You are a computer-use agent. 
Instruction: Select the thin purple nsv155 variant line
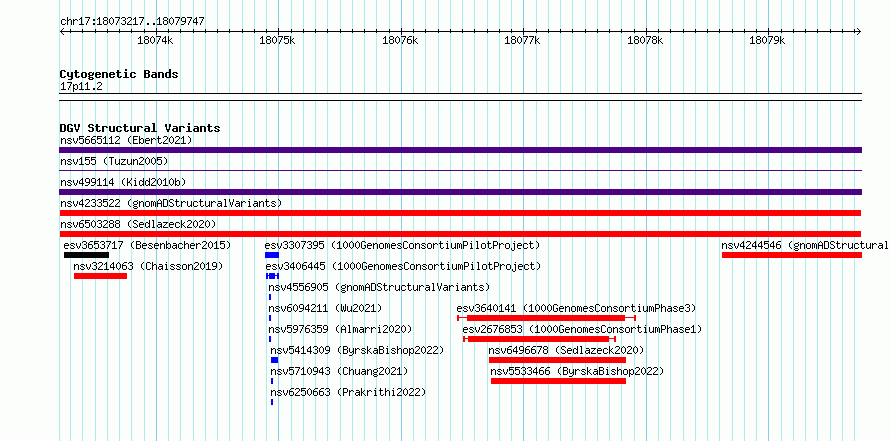(460, 170)
